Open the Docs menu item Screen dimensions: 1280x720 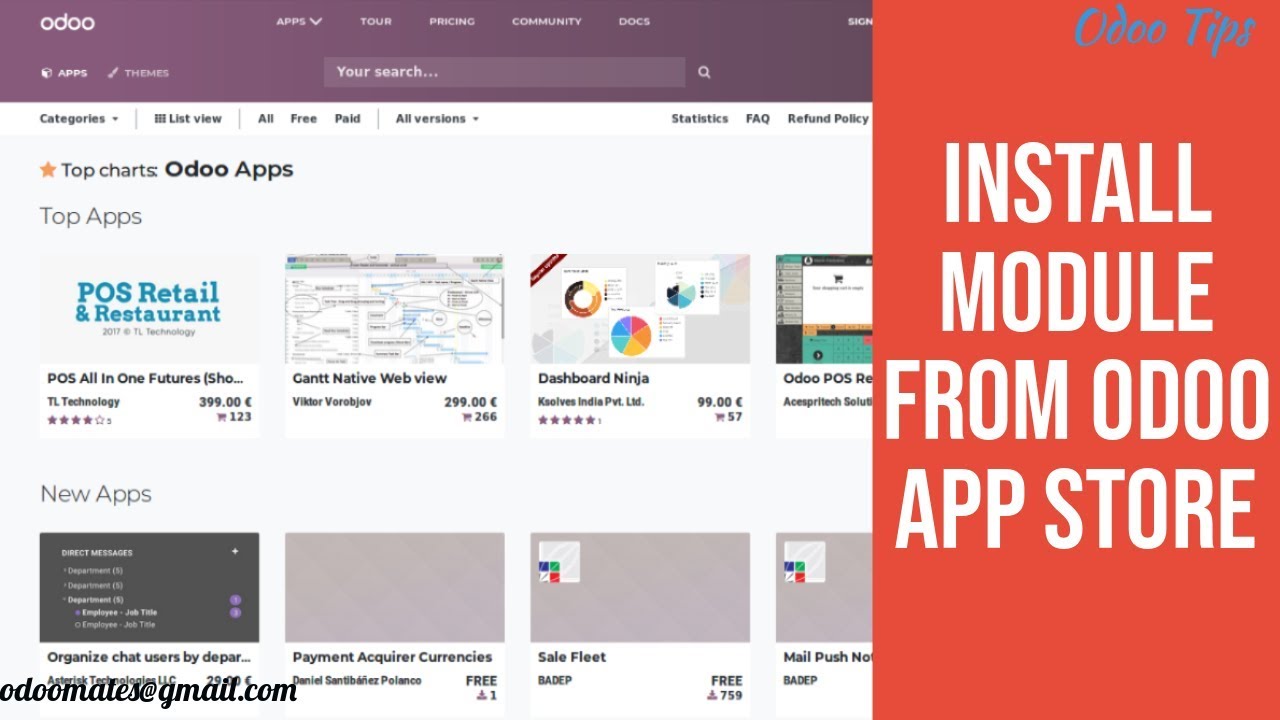[634, 21]
